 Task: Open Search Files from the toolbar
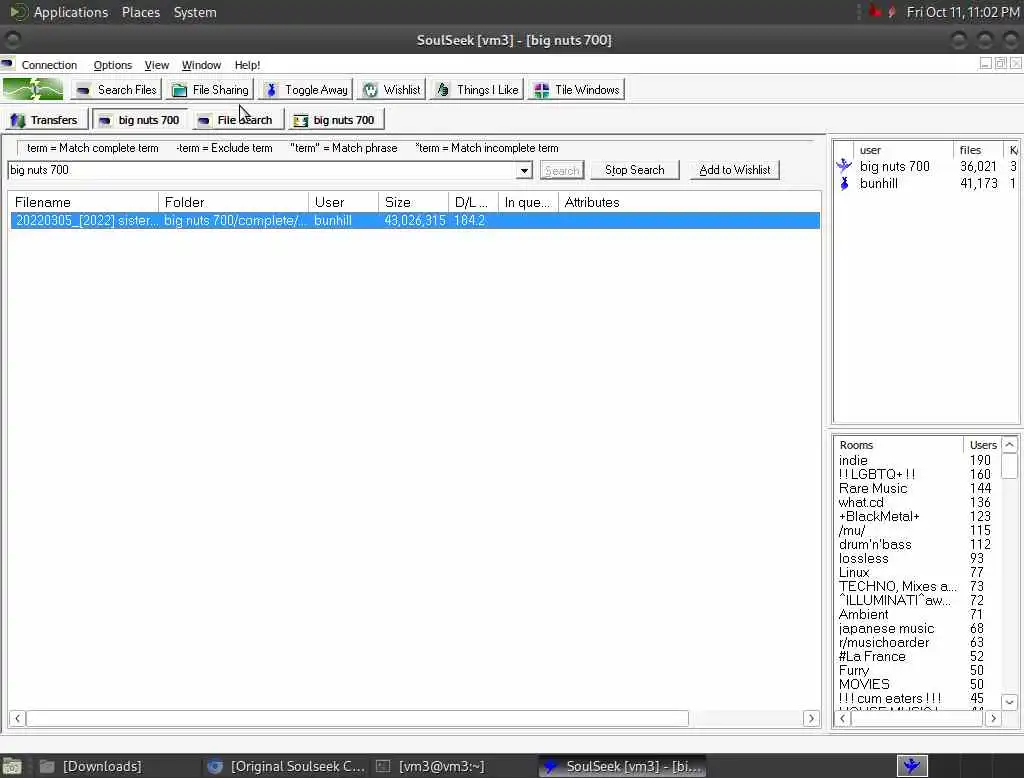(x=116, y=89)
